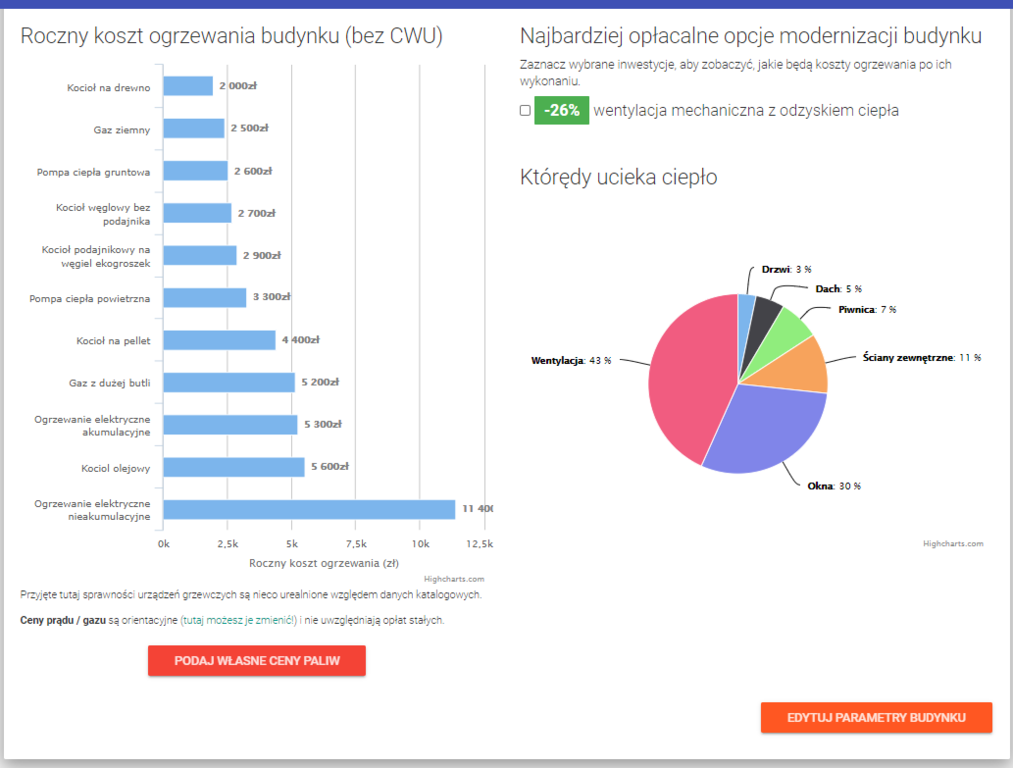Click the green -26% savings badge
This screenshot has width=1013, height=768.
pos(561,111)
